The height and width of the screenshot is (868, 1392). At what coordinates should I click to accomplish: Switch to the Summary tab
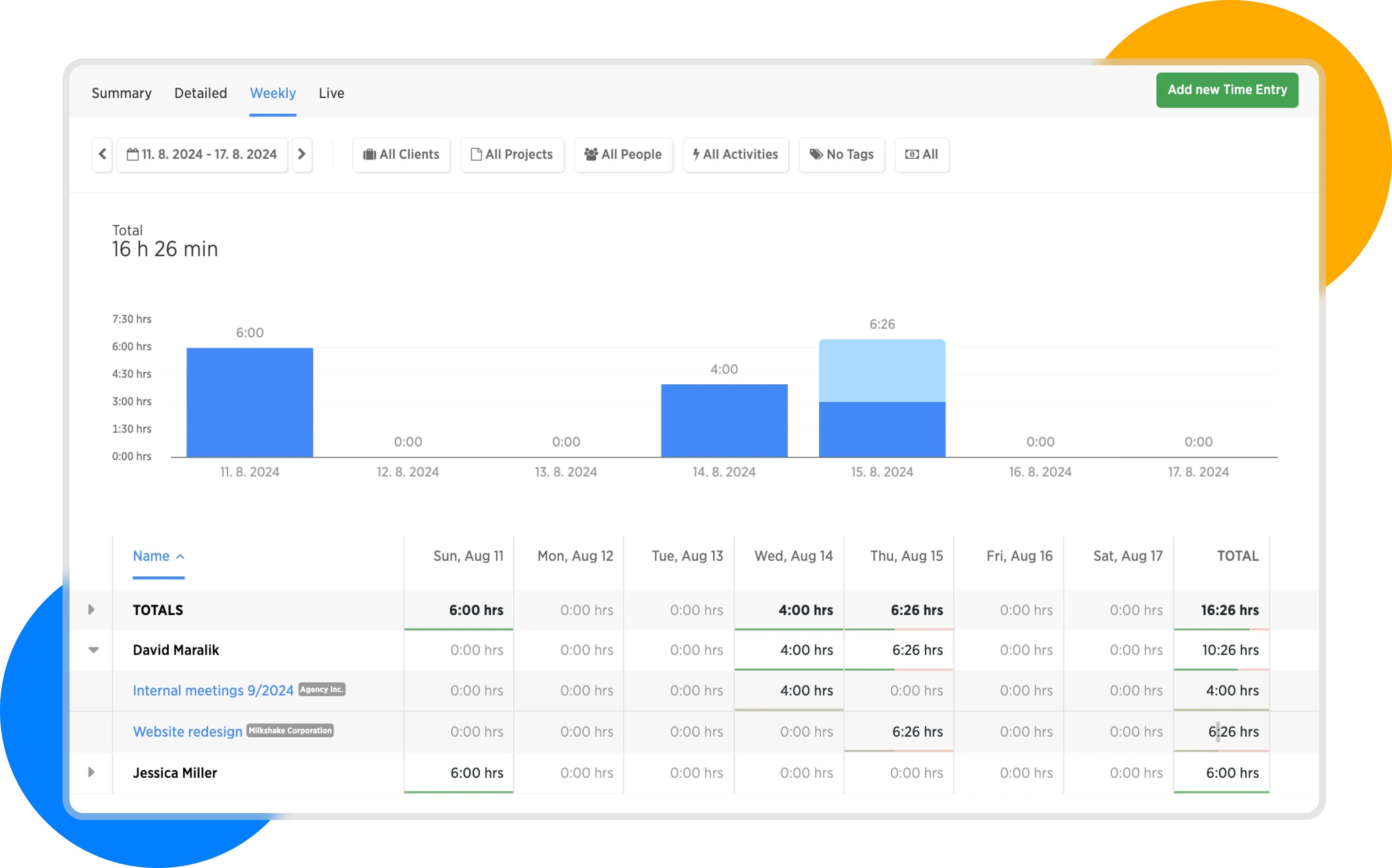tap(122, 93)
